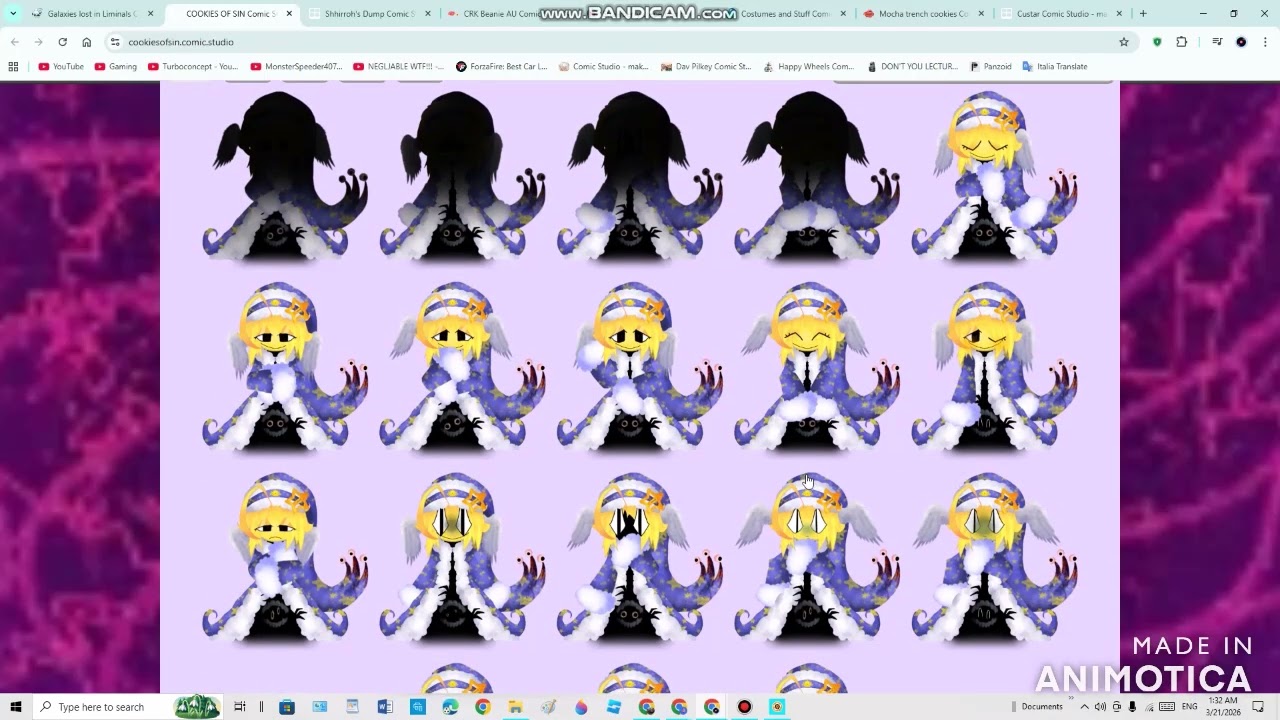The height and width of the screenshot is (720, 1280).
Task: Launch Microsoft Word from the taskbar
Action: (385, 707)
